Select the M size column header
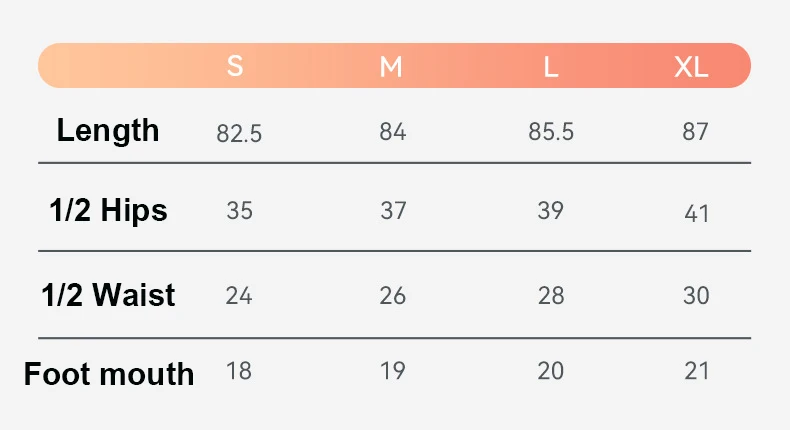The height and width of the screenshot is (430, 790). point(391,67)
